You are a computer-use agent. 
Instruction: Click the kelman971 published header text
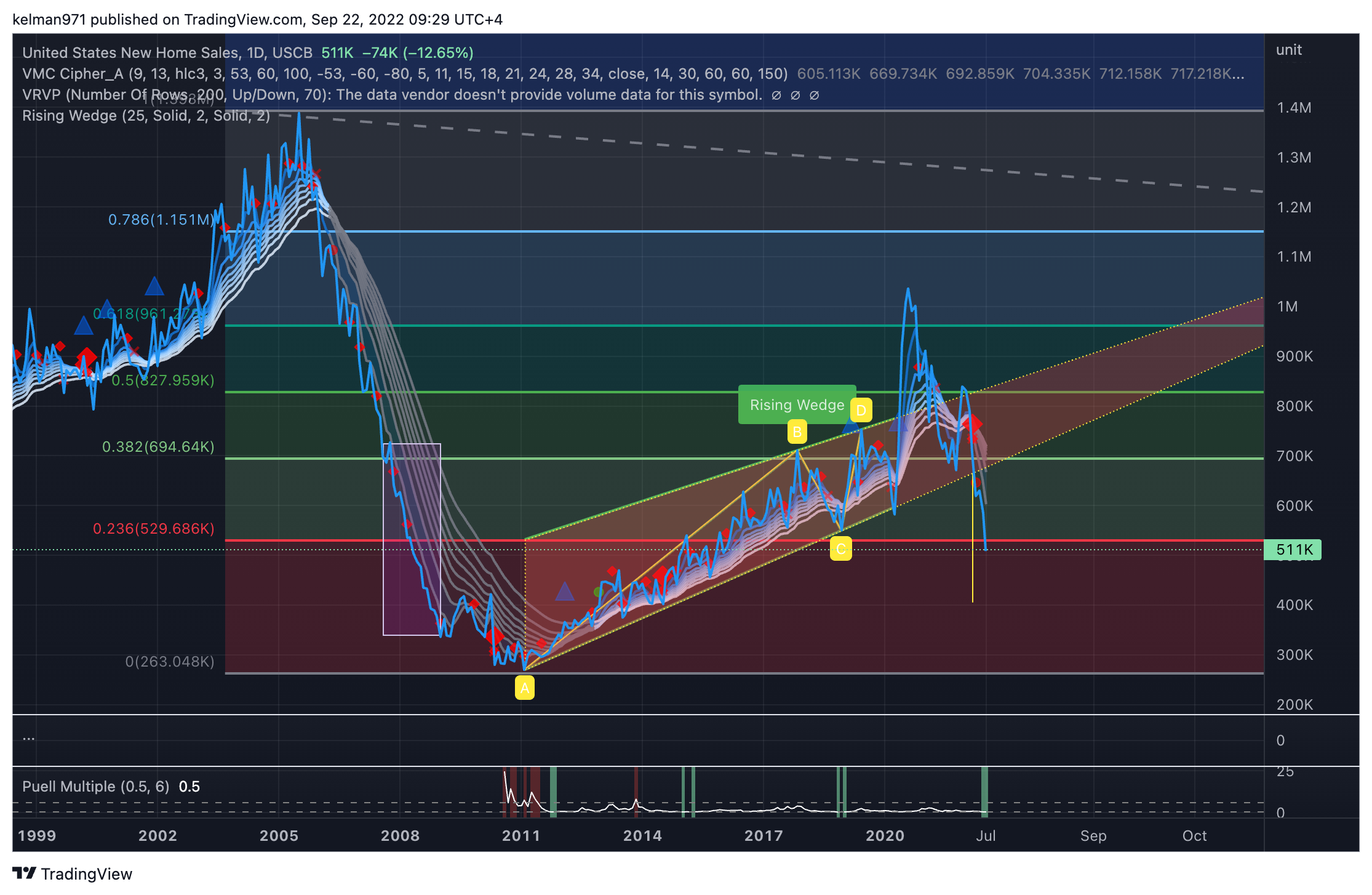(257, 20)
